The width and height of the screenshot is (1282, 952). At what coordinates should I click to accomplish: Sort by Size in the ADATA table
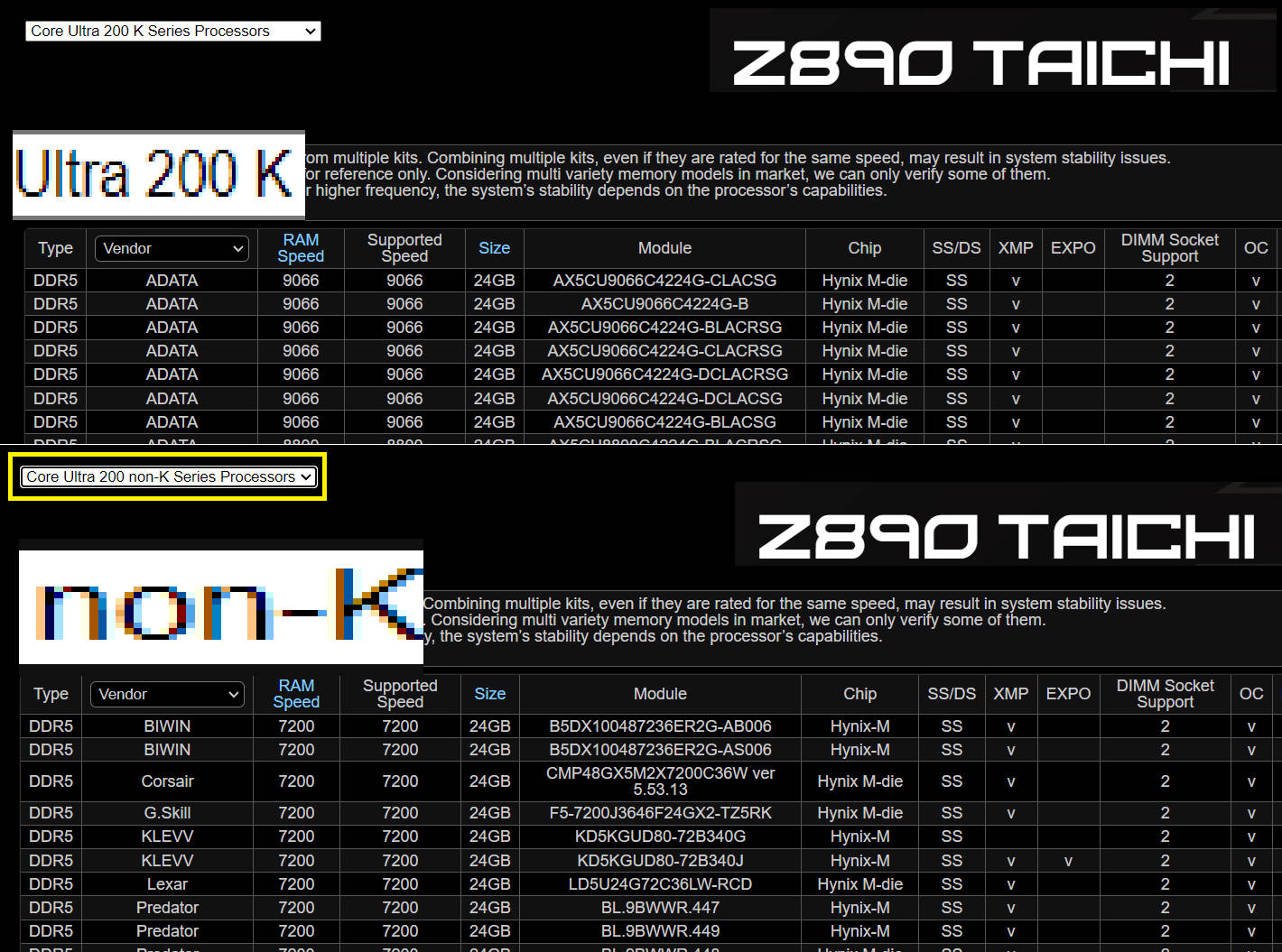click(494, 248)
